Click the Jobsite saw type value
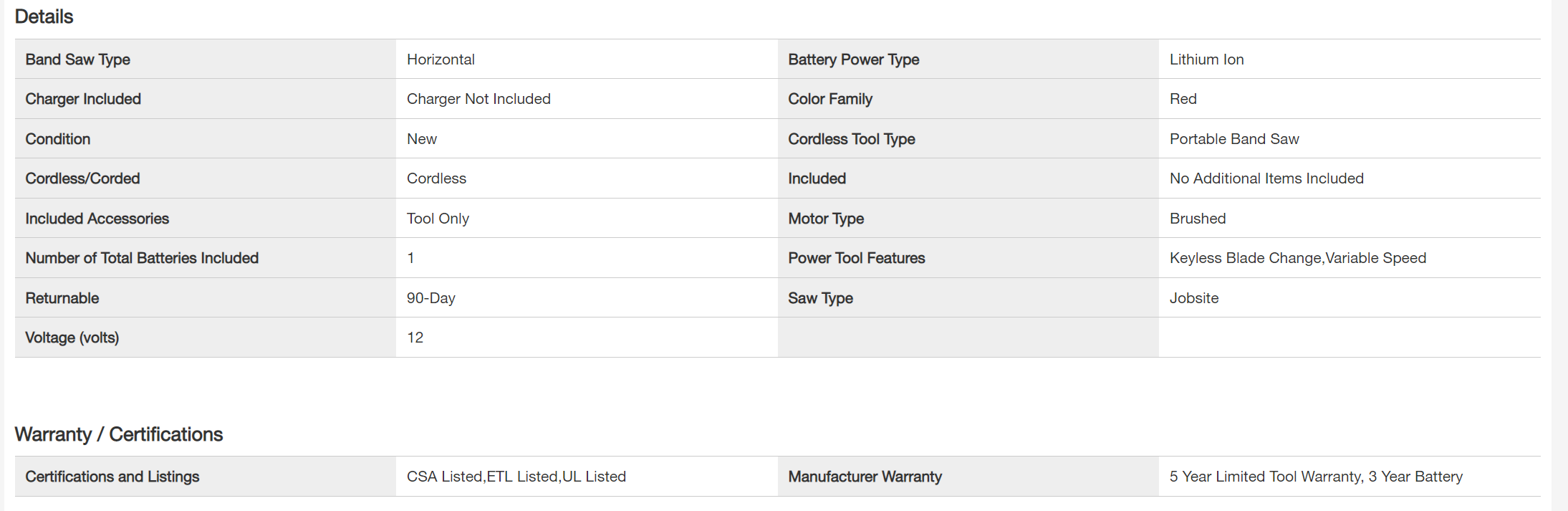Image resolution: width=1568 pixels, height=511 pixels. click(1193, 298)
